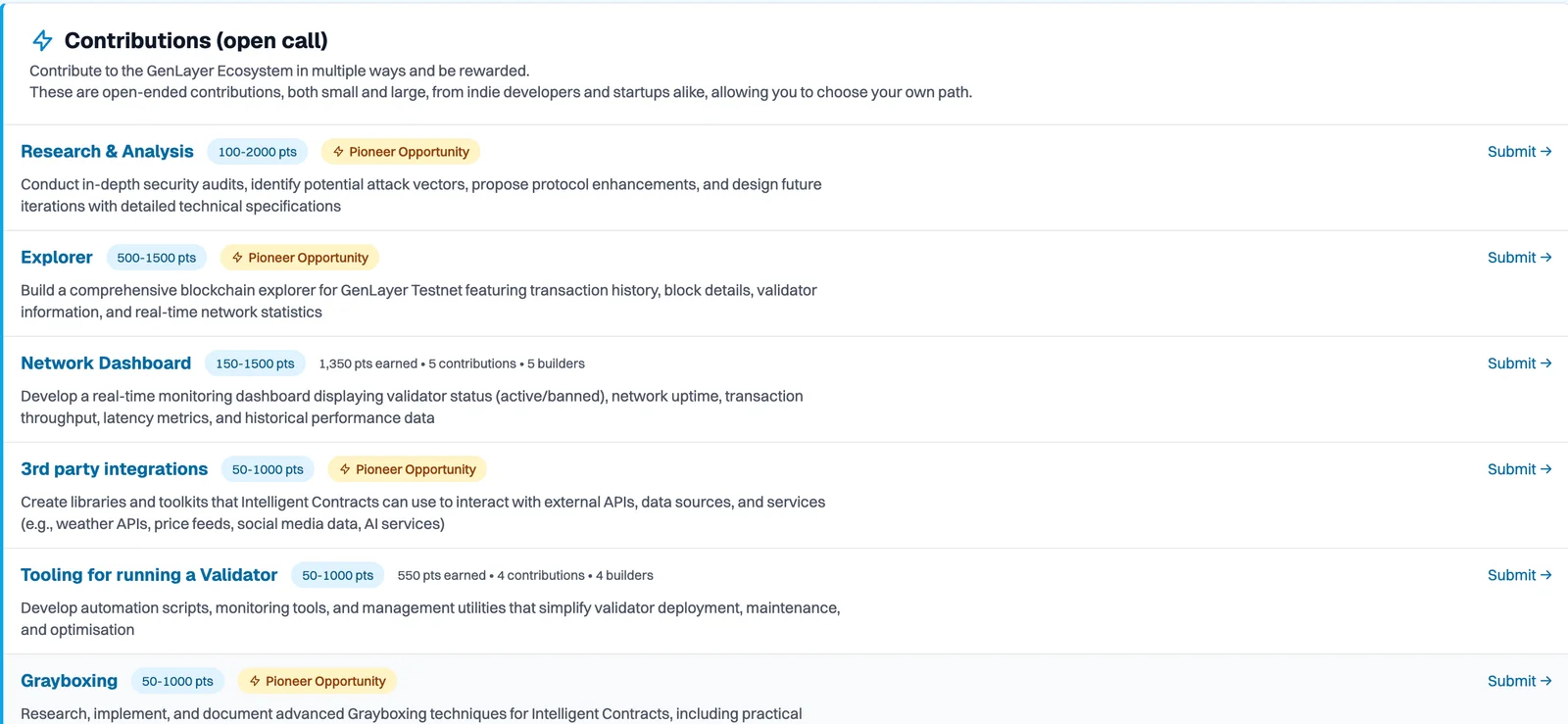Open the Grayboxing contribution title

(x=69, y=681)
